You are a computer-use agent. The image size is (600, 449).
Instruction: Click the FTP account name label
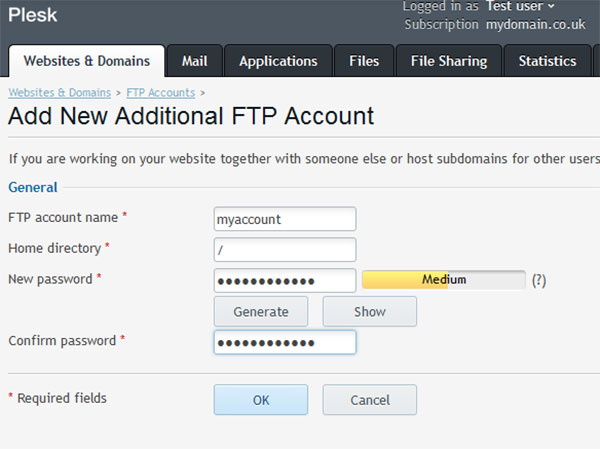(x=63, y=217)
